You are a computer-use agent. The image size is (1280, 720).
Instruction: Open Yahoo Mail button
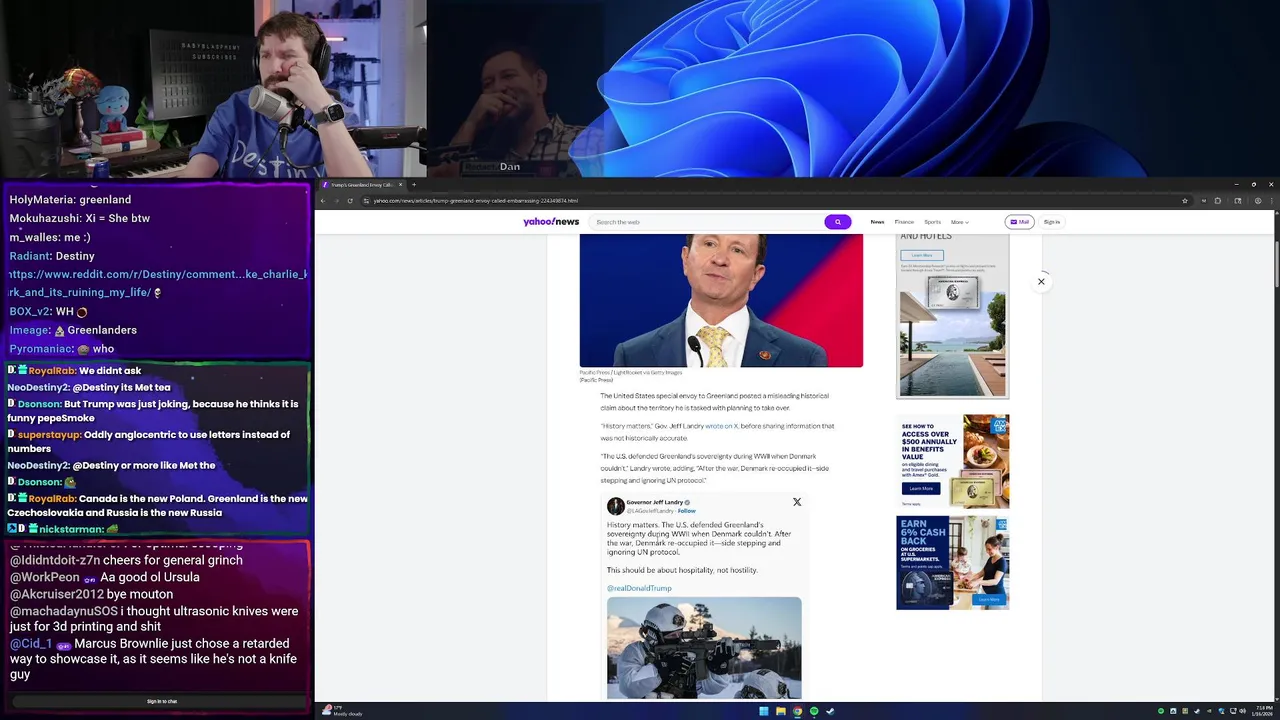(x=1019, y=222)
